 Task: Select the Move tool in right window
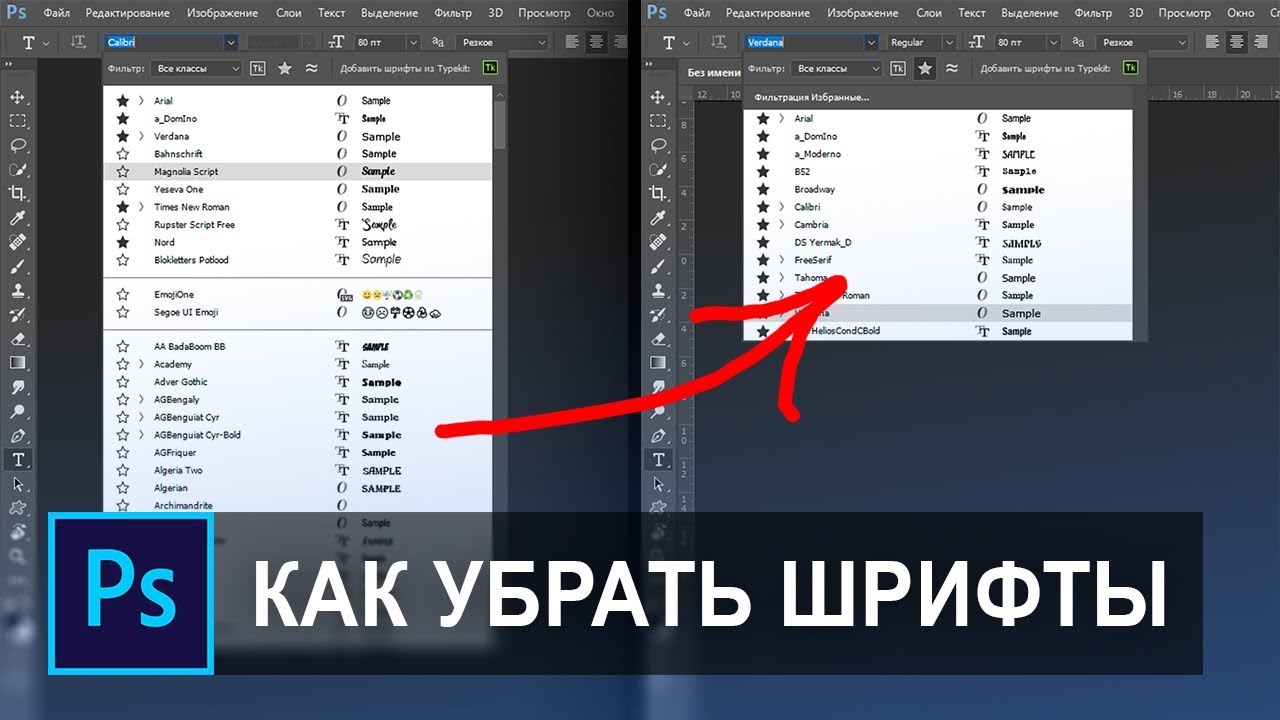click(658, 97)
